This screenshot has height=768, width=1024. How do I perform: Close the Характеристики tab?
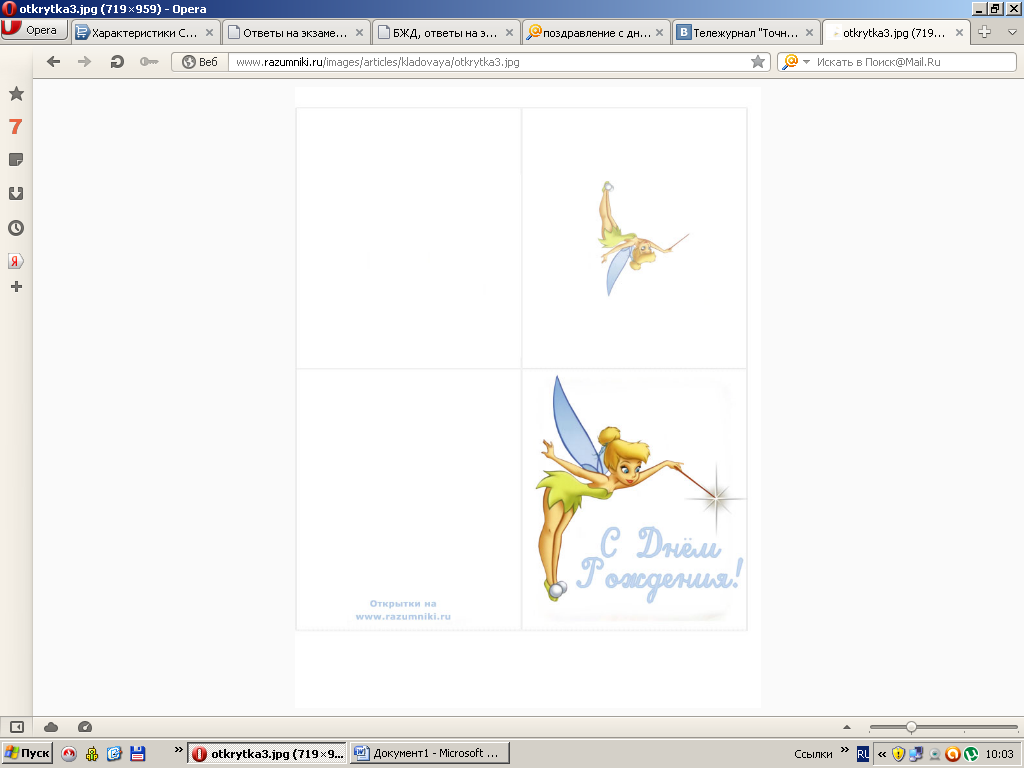(x=209, y=33)
